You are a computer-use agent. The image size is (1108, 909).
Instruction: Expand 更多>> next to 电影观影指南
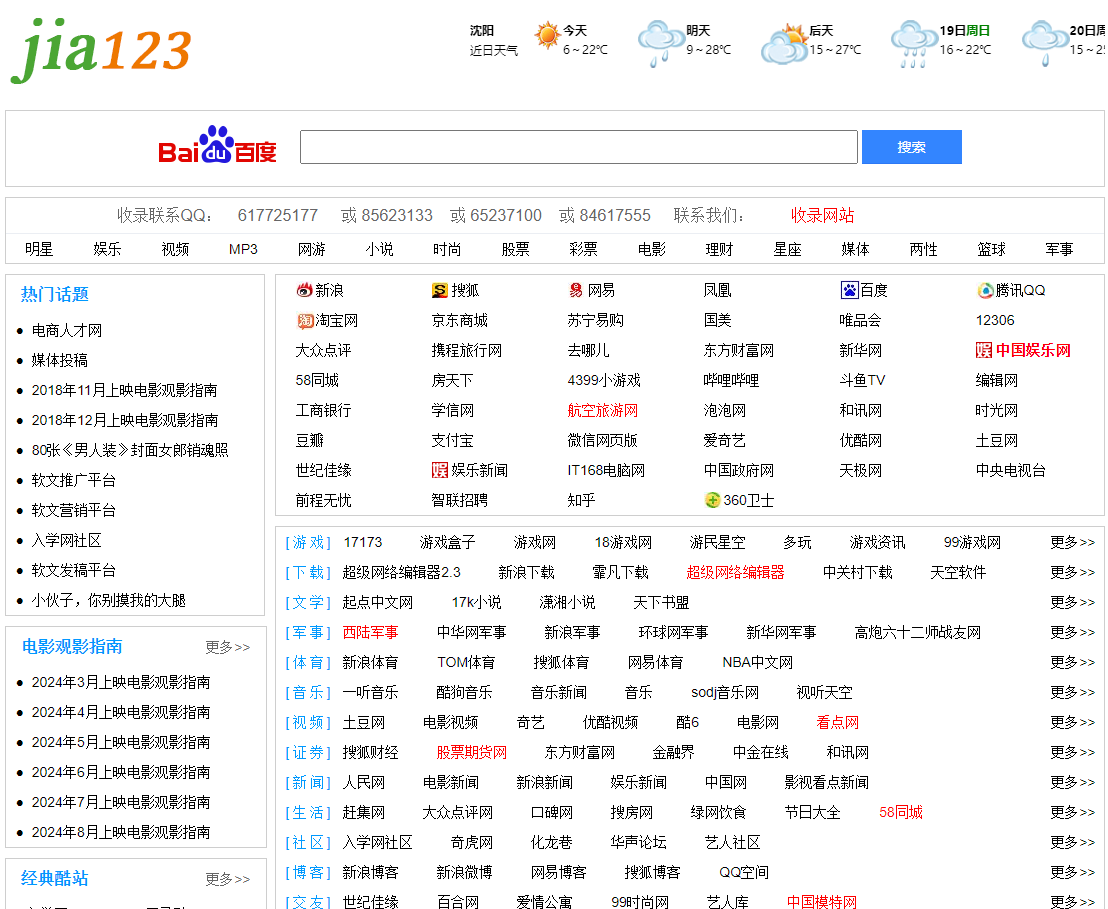(228, 647)
